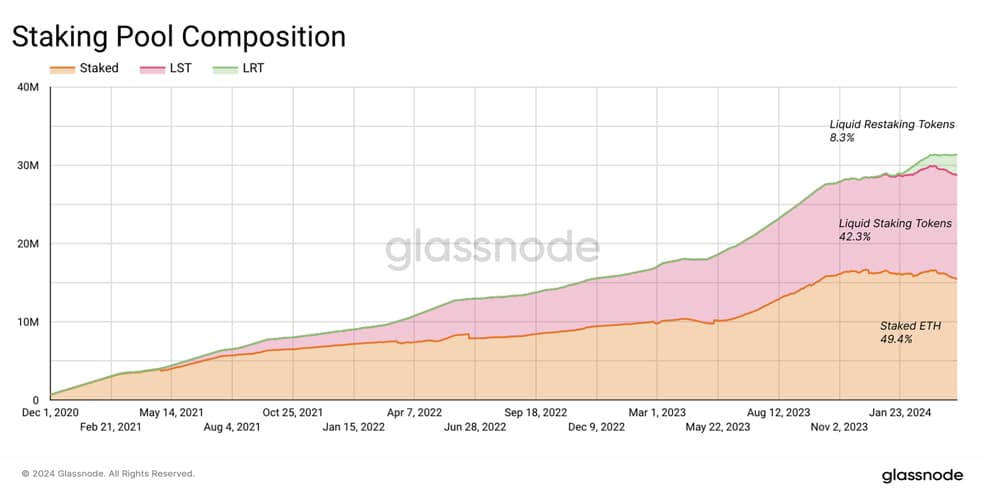984x500 pixels.
Task: Click the Liquid Restaking Tokens 8.3% annotation
Action: (x=892, y=131)
